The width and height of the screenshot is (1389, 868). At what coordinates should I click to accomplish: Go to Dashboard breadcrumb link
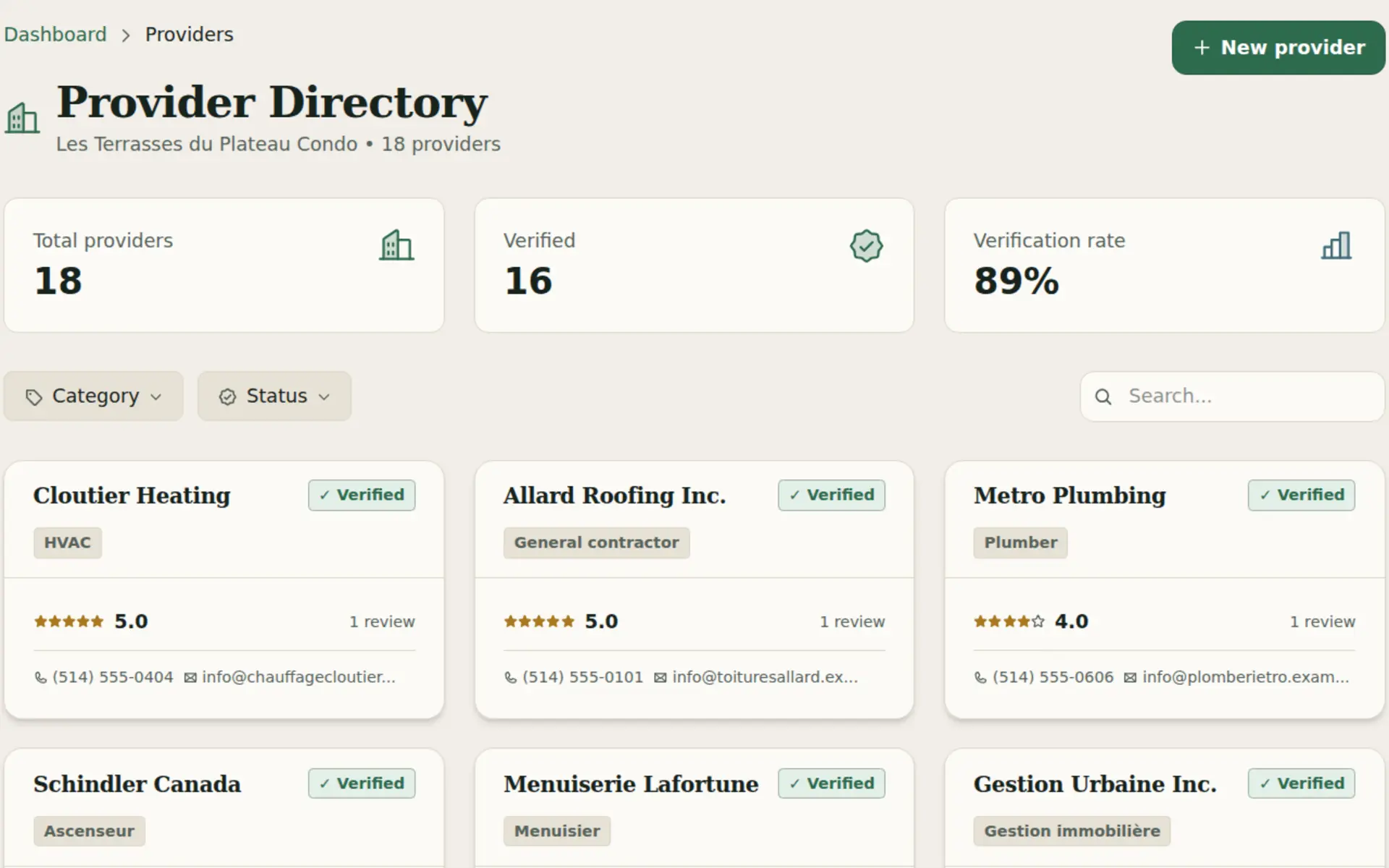[55, 35]
